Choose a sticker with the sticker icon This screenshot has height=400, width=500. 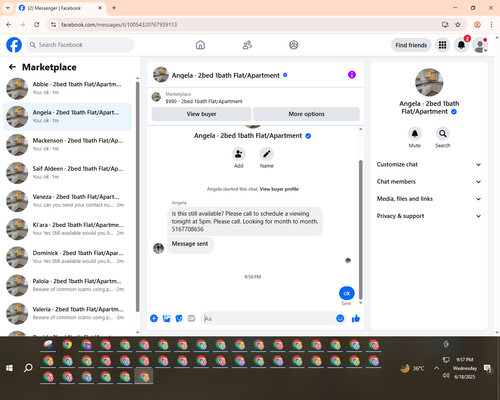click(179, 318)
